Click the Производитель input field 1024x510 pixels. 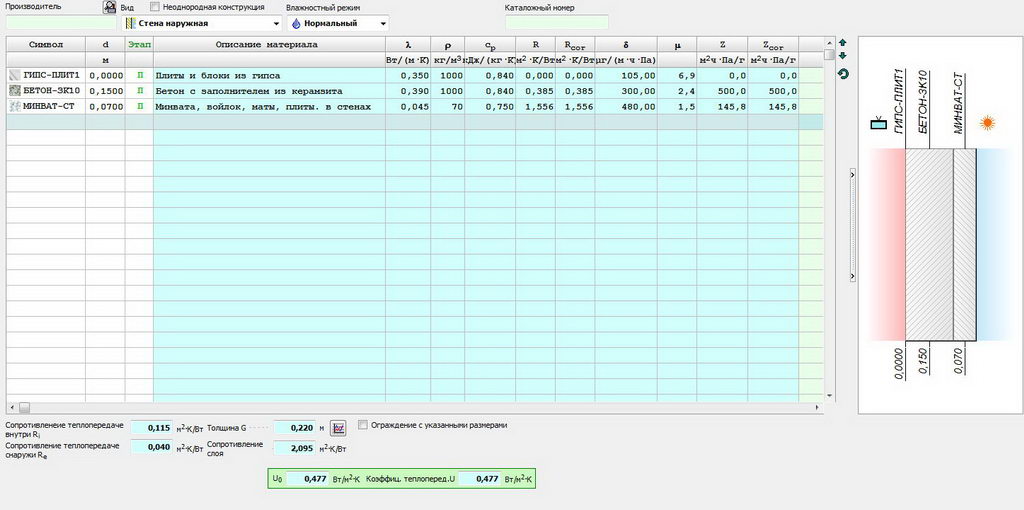[61, 22]
